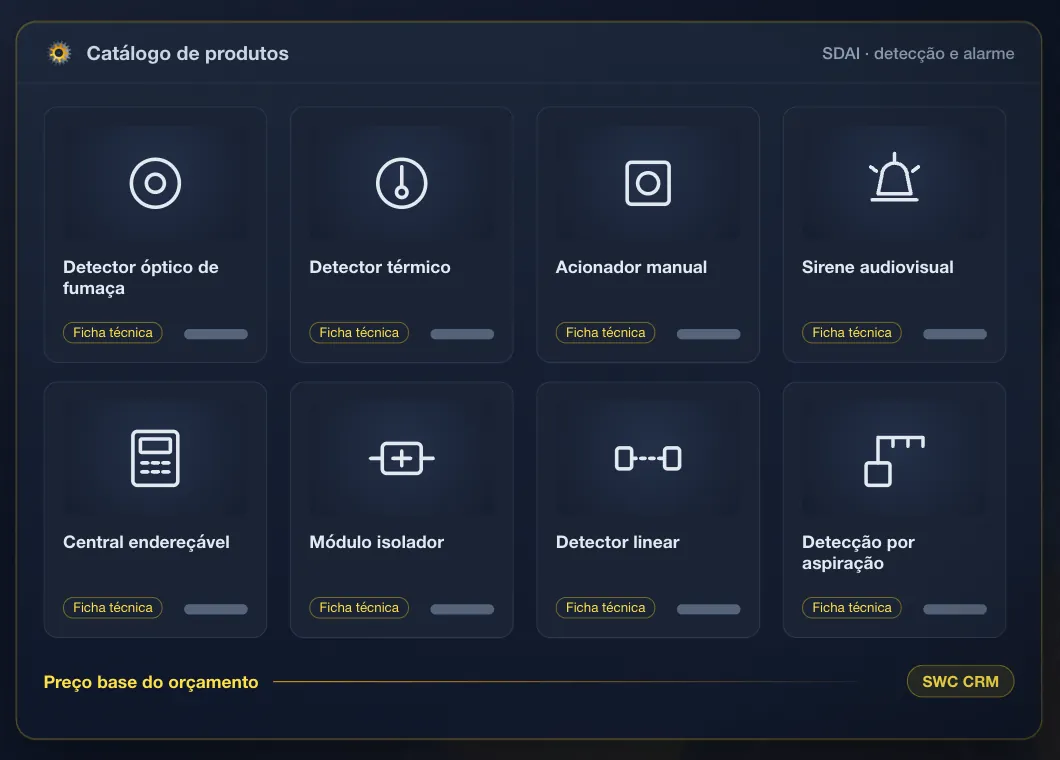
Task: Click the gray price bar on Acionador manual card
Action: [x=708, y=334]
